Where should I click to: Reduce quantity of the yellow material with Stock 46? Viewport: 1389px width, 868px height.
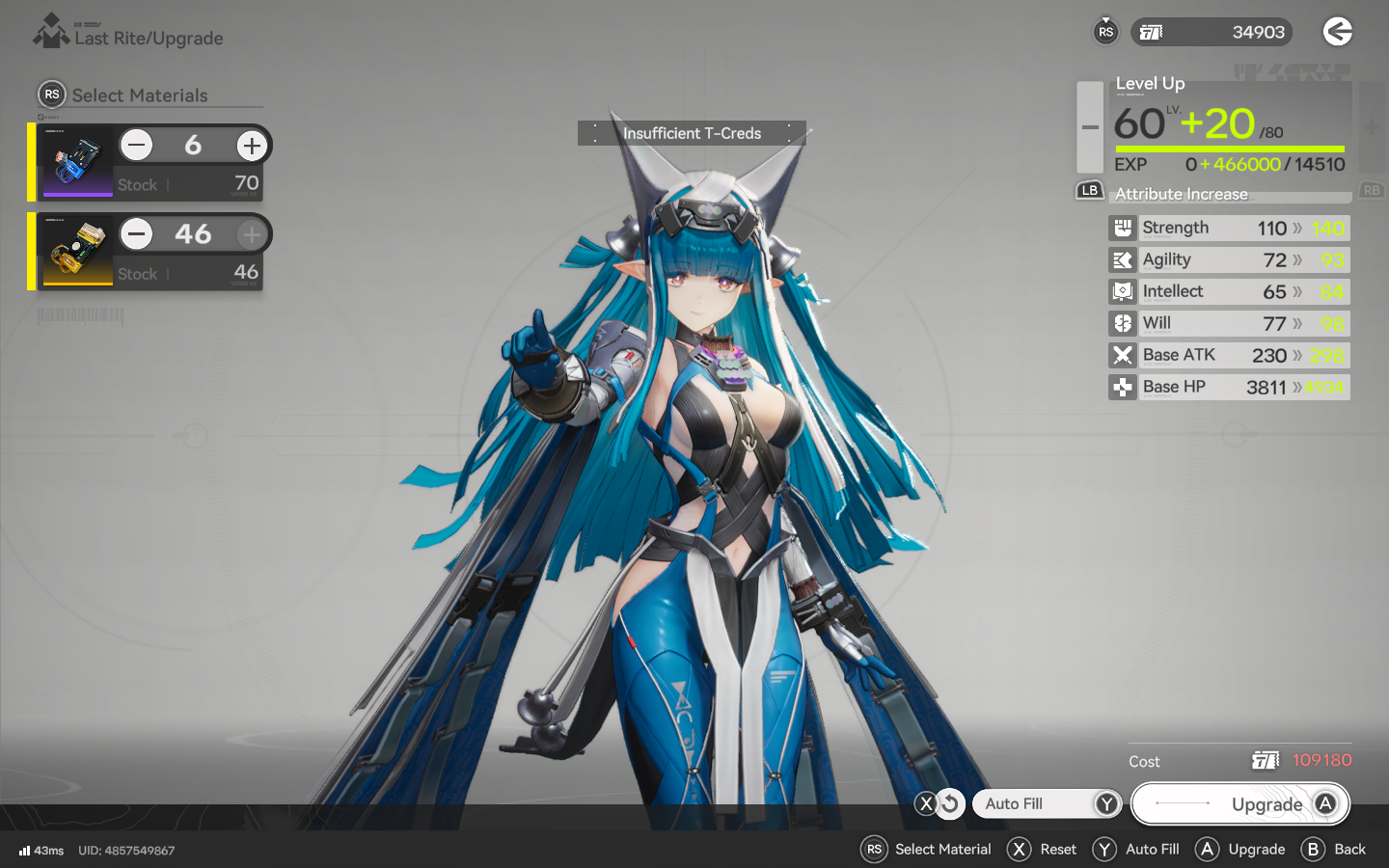(x=137, y=233)
